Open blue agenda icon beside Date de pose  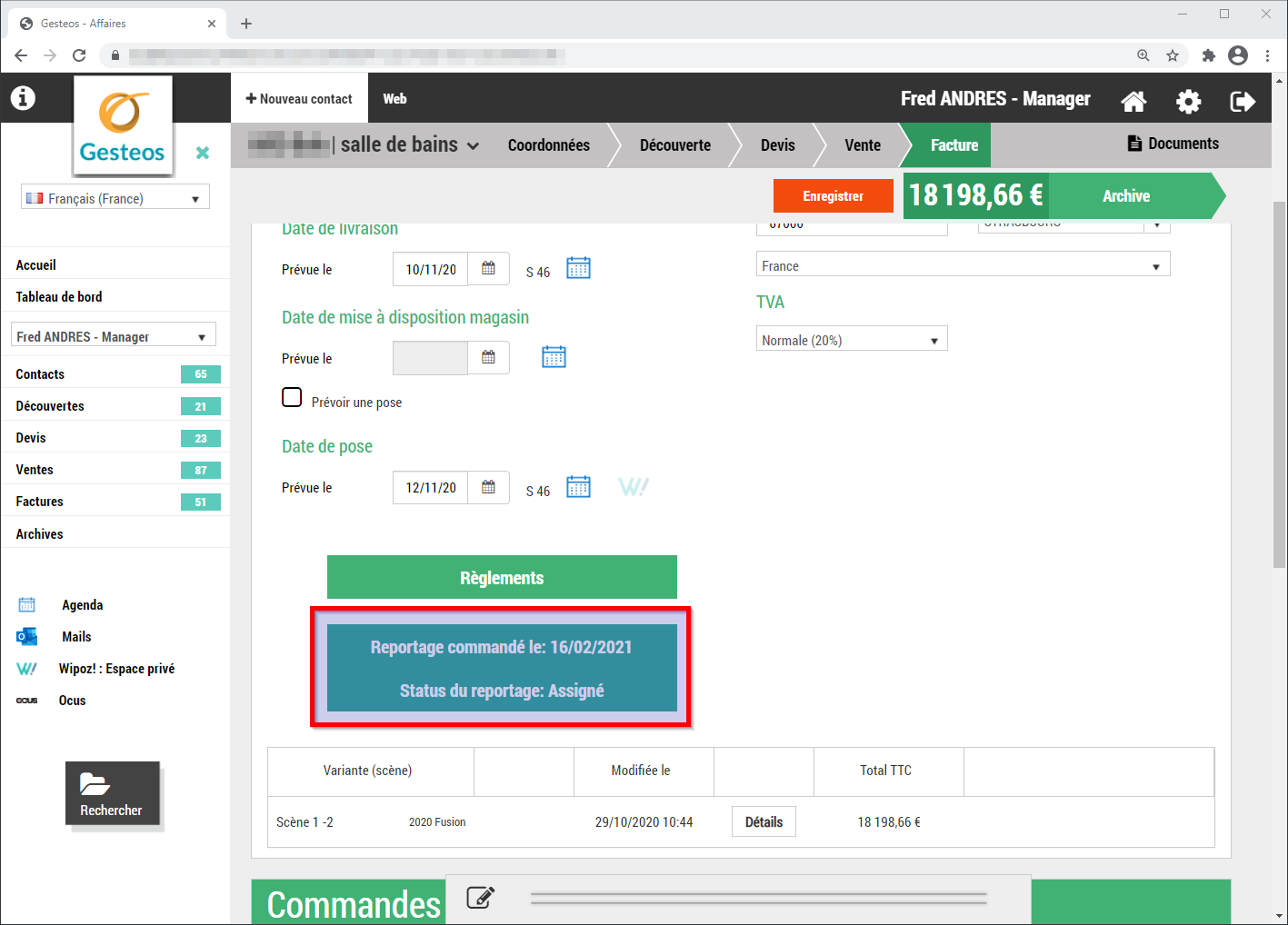point(578,487)
